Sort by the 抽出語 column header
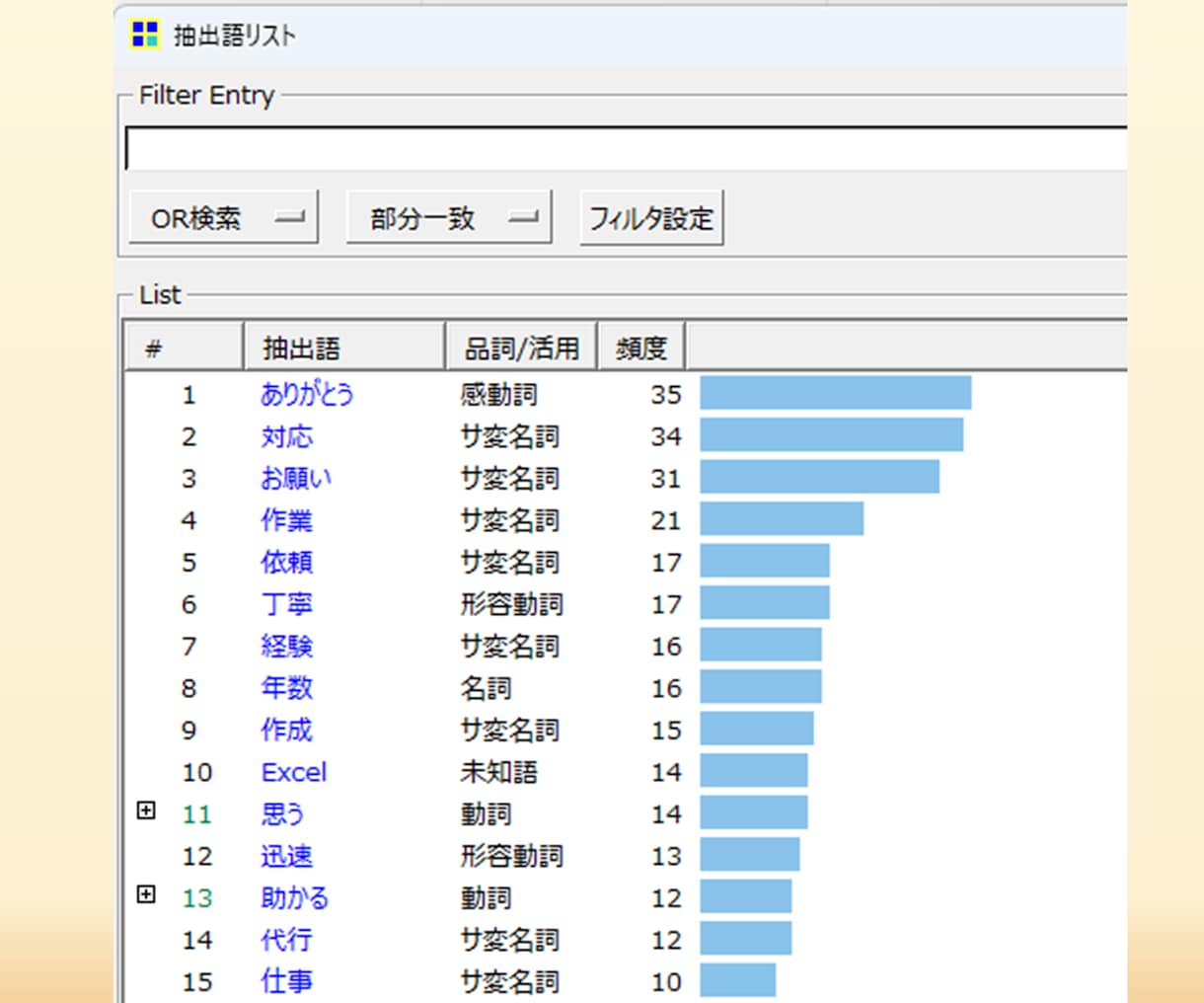 [x=344, y=347]
